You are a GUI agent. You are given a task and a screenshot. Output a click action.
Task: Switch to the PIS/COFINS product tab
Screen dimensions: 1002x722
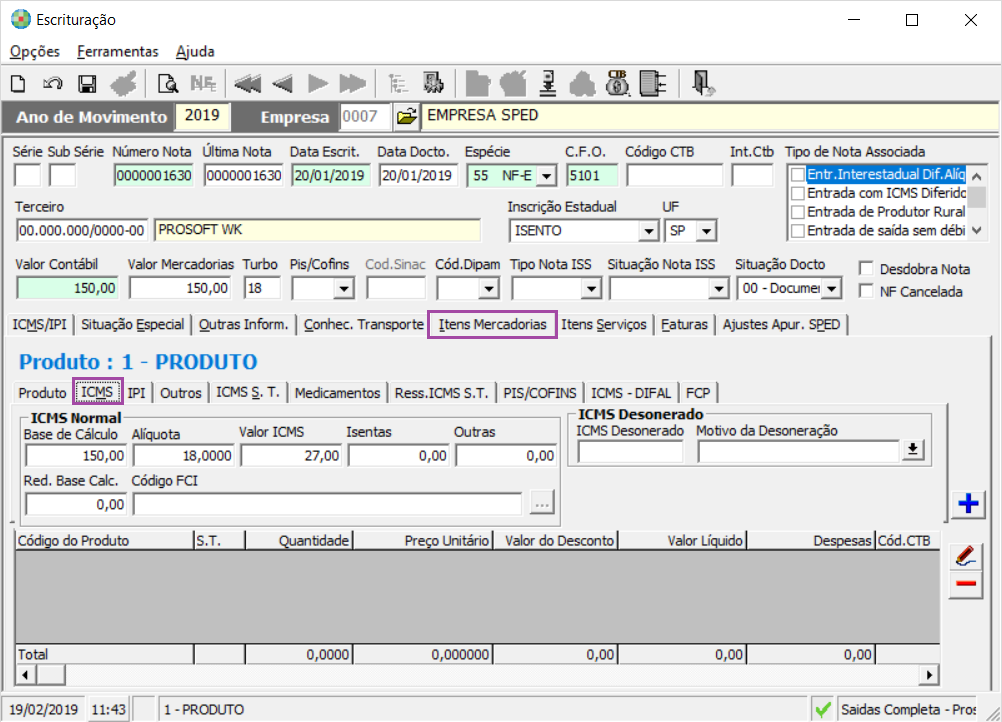539,392
